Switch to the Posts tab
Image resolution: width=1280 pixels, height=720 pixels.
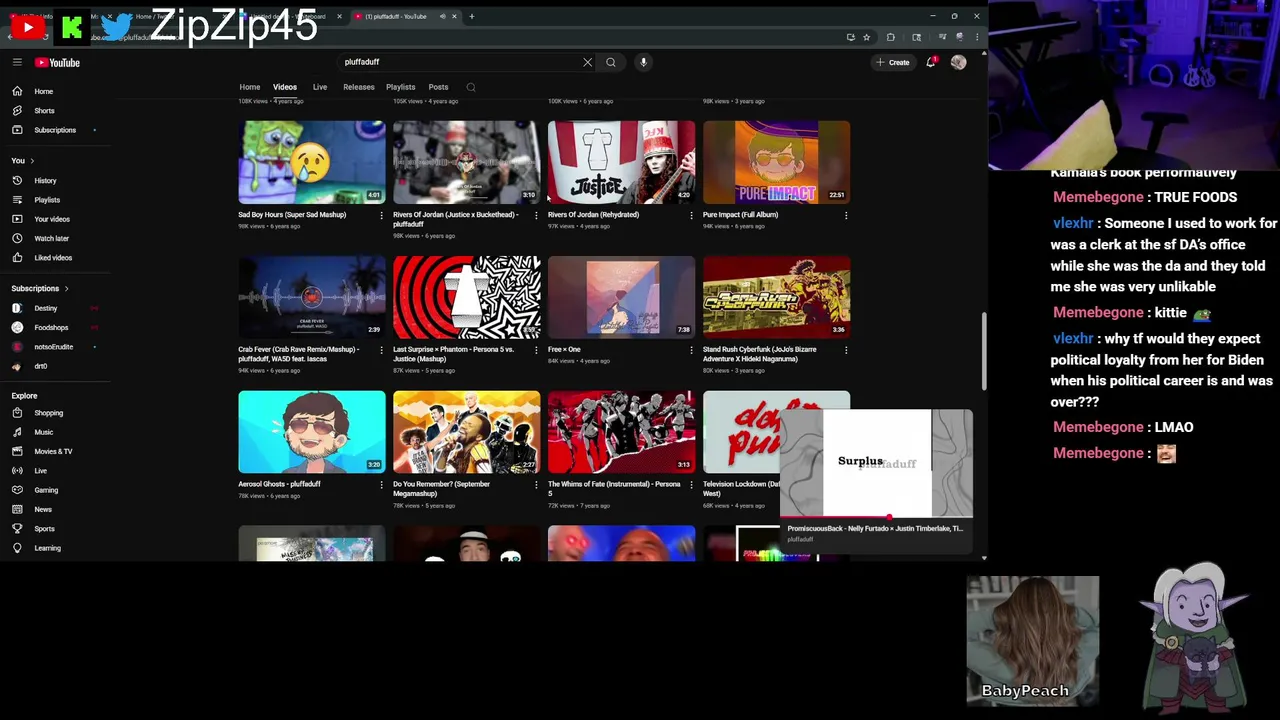(x=438, y=87)
